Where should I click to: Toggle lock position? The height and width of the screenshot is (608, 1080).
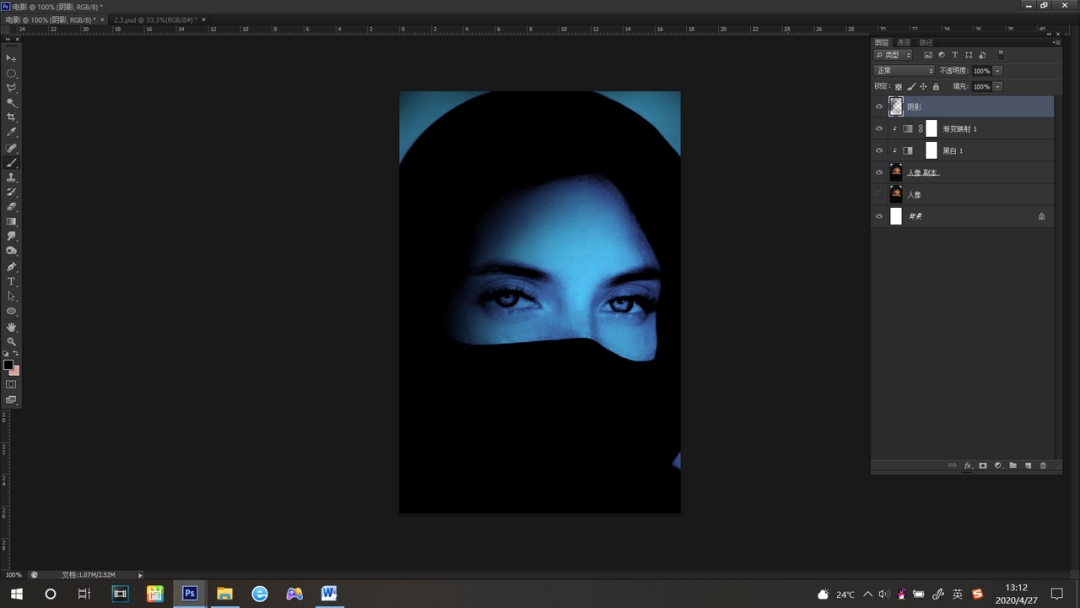pos(923,87)
